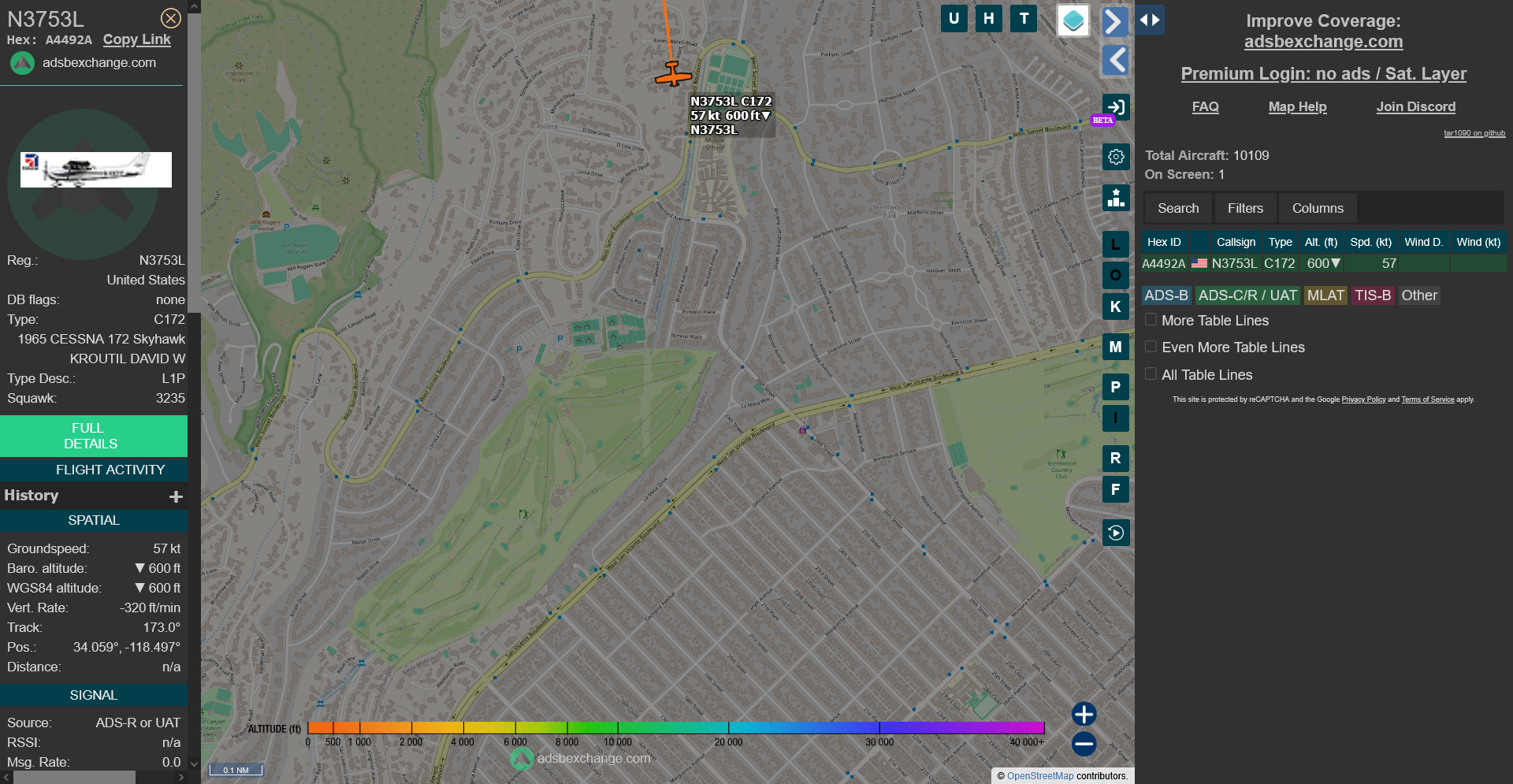Sort table by Wind D. column
The width and height of the screenshot is (1513, 784).
tap(1423, 242)
